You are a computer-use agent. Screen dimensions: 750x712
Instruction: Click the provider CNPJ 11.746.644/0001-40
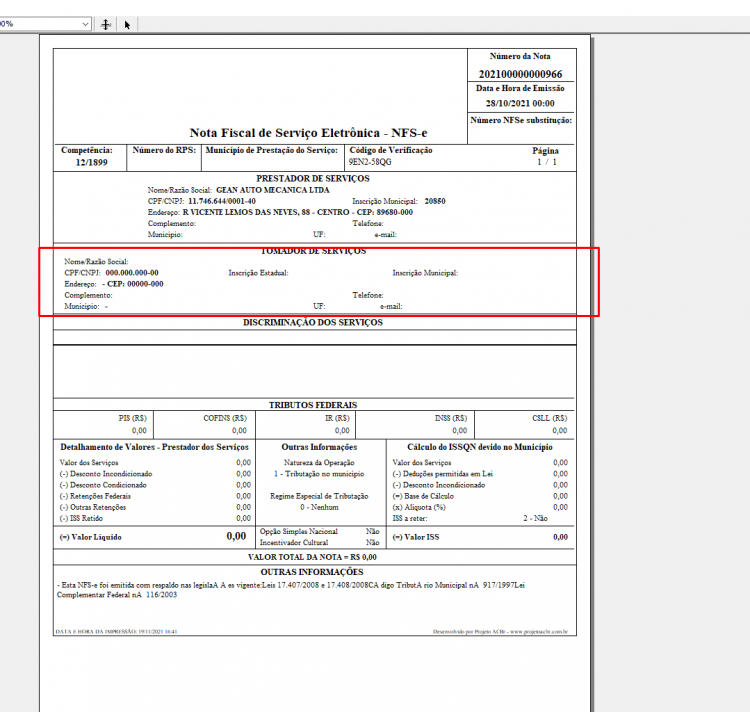point(222,201)
